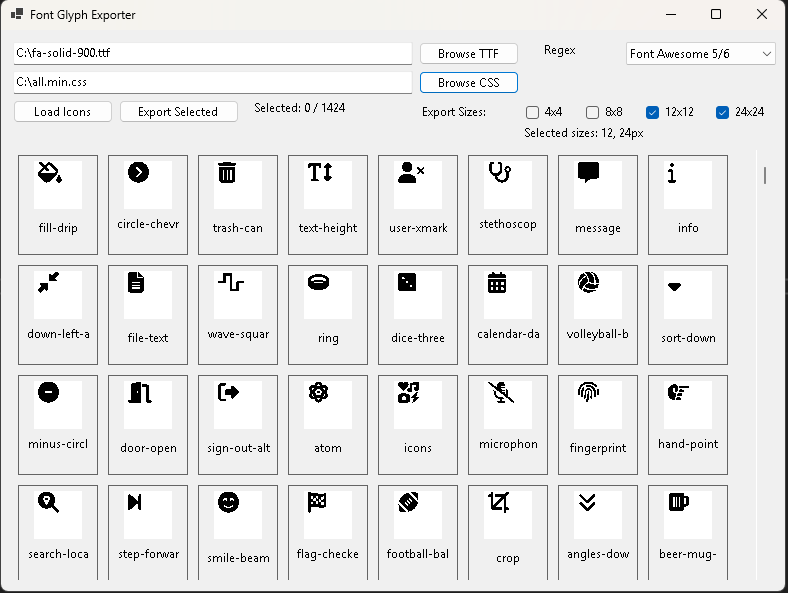Pick the hand-point icon tile
This screenshot has height=593, width=788.
[x=687, y=425]
